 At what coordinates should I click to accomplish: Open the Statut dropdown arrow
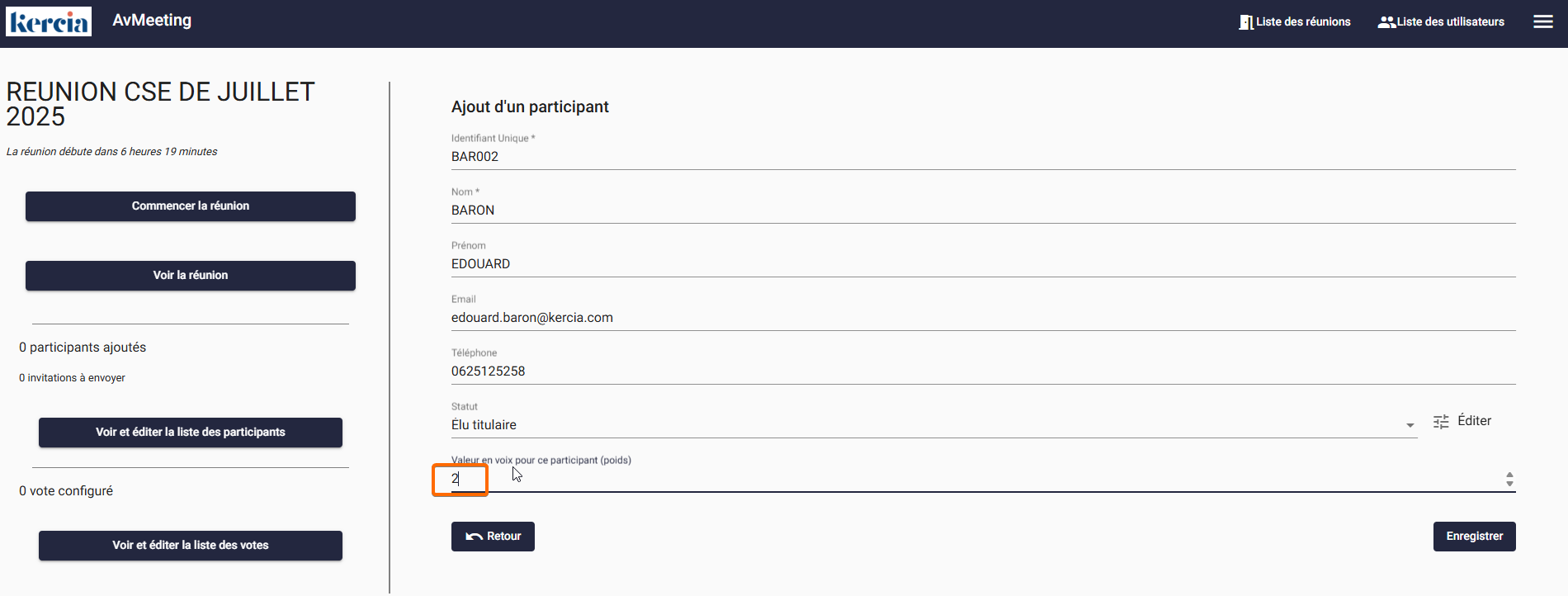pos(1410,425)
